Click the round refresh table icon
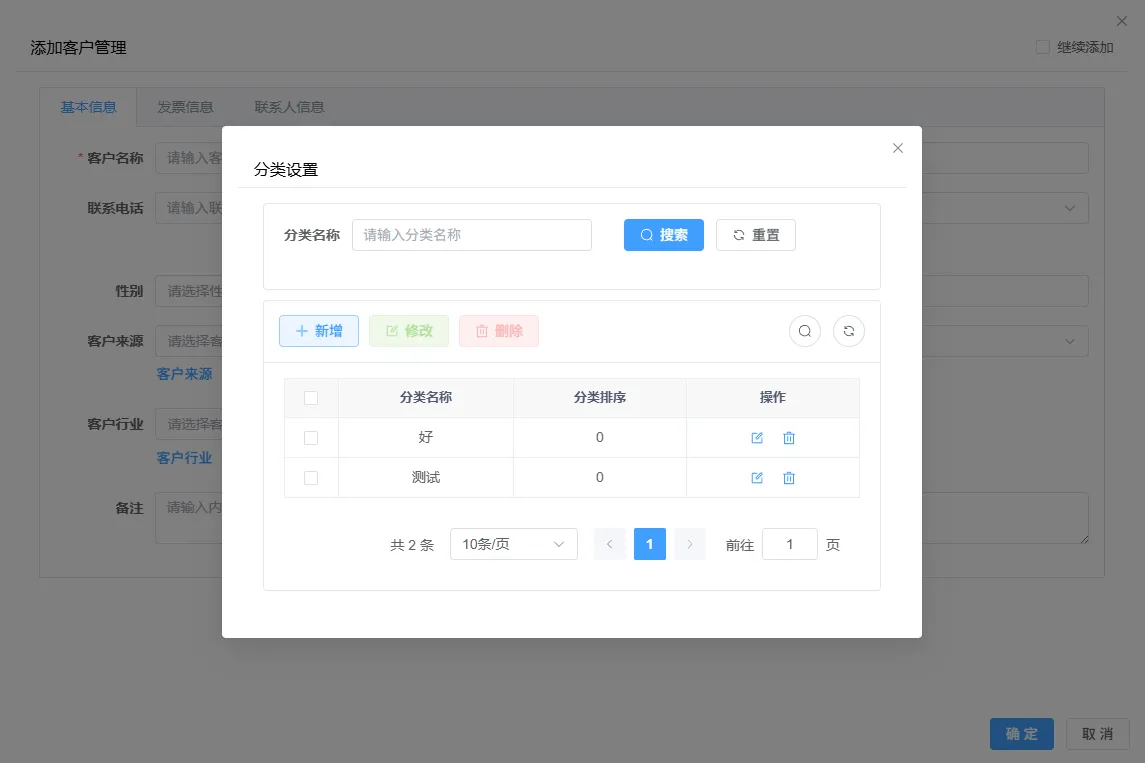The image size is (1145, 763). tap(849, 331)
